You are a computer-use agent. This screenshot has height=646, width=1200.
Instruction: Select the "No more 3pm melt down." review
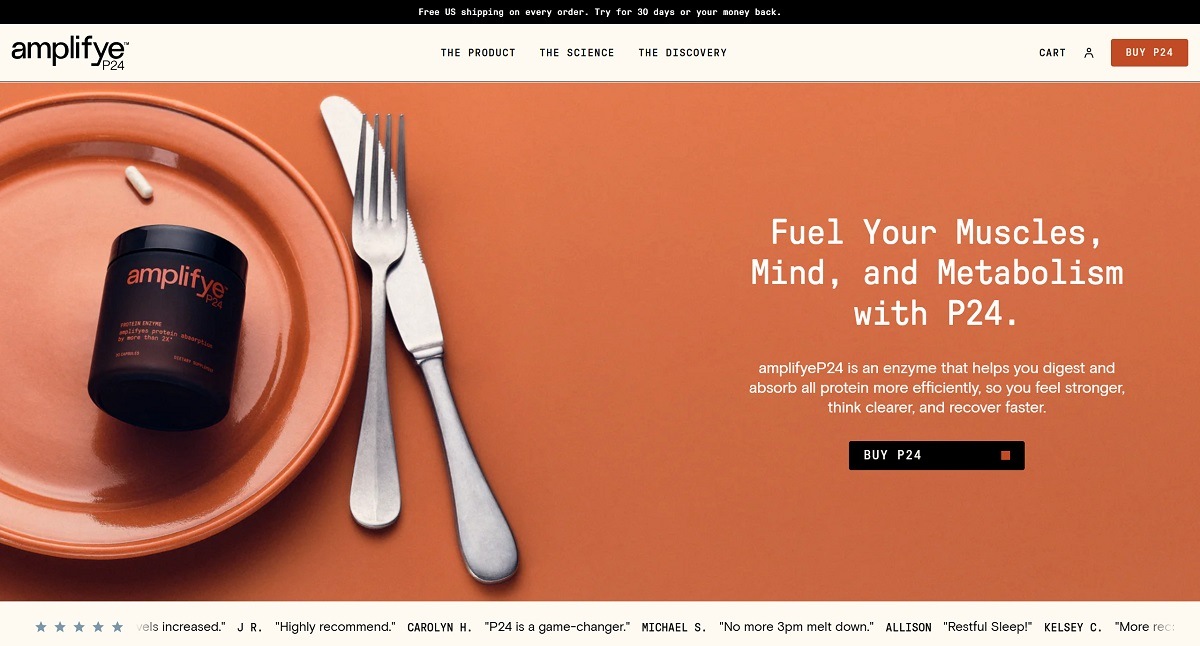click(x=797, y=627)
